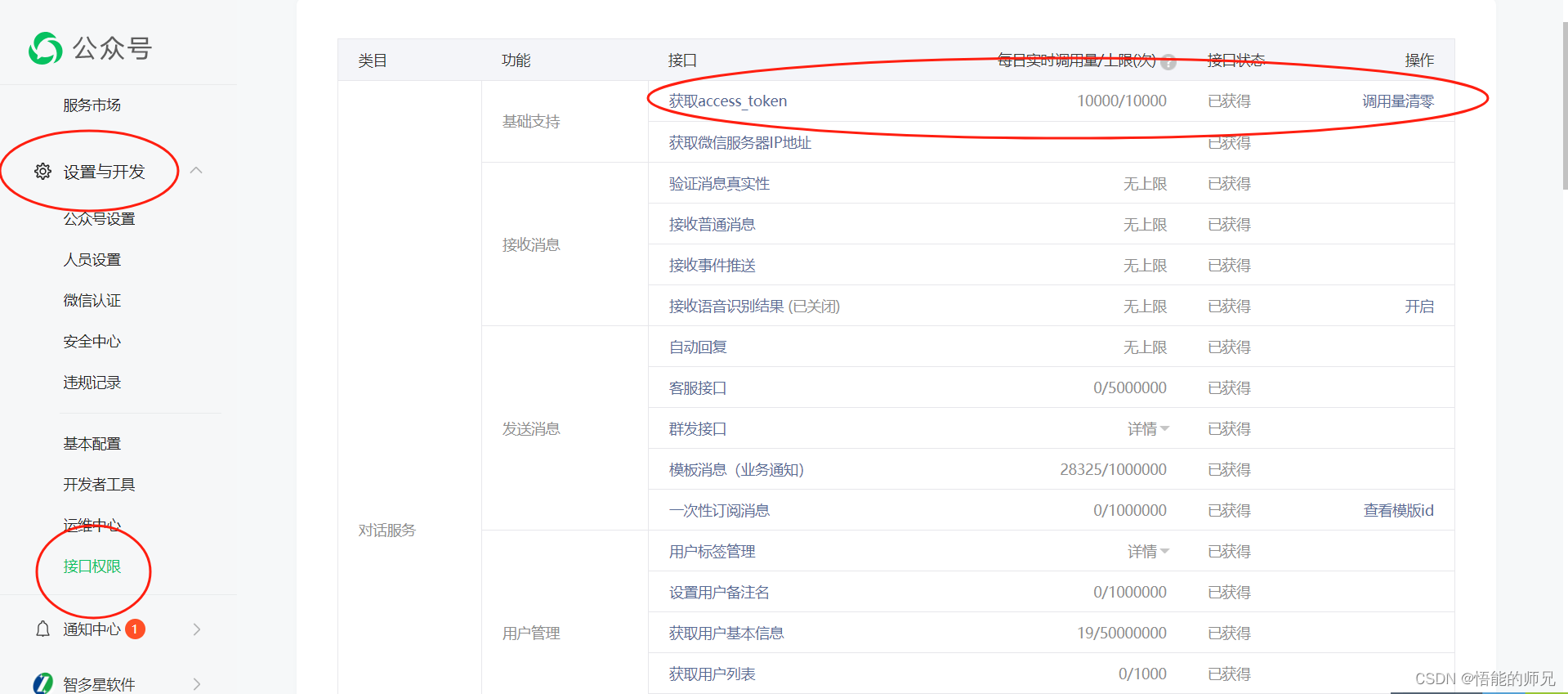Viewport: 1568px width, 694px height.
Task: Click the 19/50000000 quota value
Action: coord(1121,633)
